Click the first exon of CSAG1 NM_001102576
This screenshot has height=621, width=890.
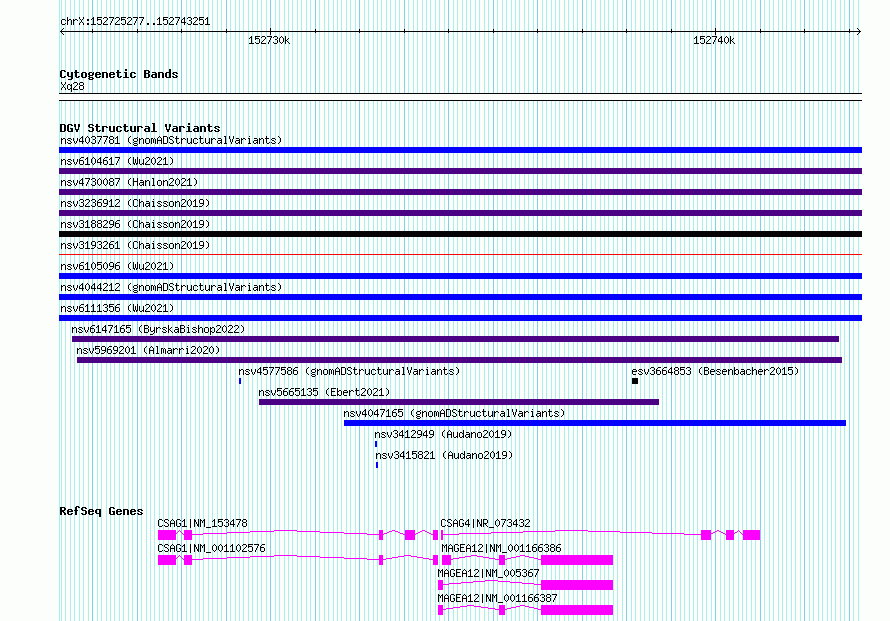(x=167, y=560)
